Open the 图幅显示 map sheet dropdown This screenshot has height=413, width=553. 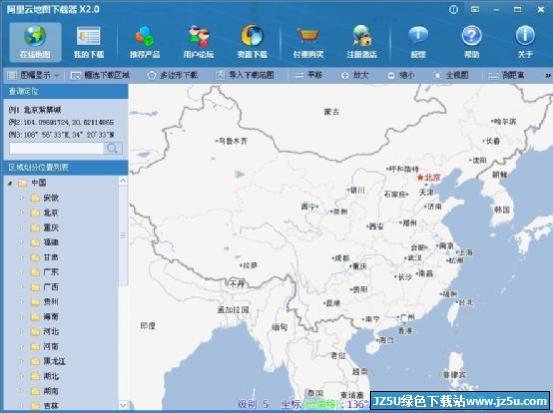(x=33, y=75)
